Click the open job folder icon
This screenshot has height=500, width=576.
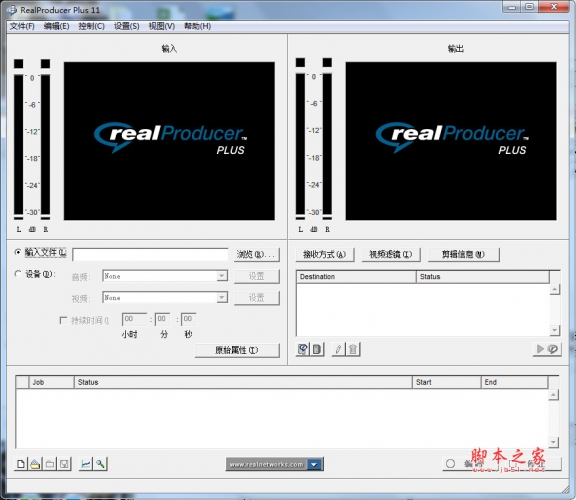click(x=35, y=464)
